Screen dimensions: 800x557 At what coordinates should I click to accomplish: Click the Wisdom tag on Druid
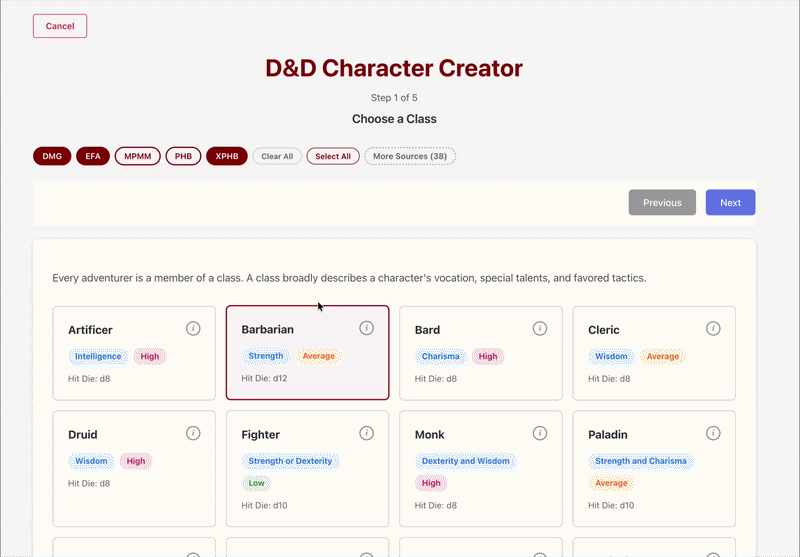91,461
